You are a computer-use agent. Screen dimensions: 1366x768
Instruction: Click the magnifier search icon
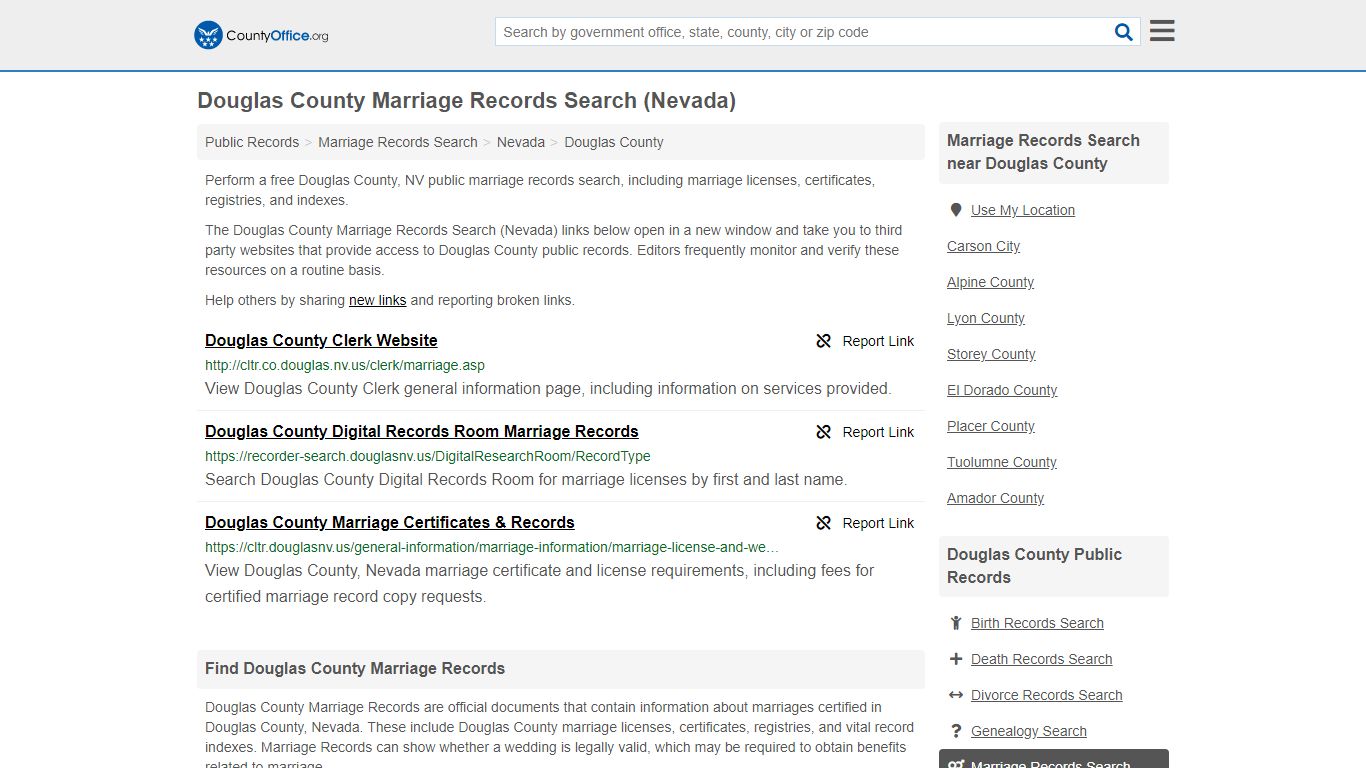tap(1124, 32)
